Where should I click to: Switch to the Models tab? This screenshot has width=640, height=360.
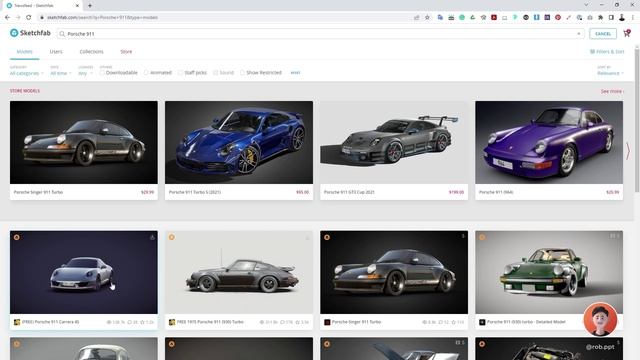(24, 52)
